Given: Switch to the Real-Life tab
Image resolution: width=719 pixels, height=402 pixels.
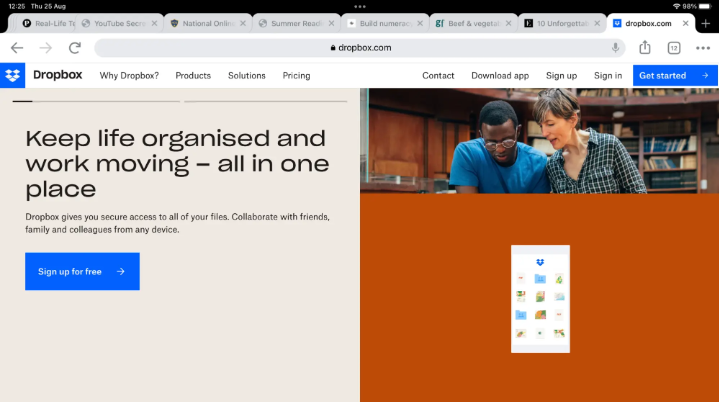Looking at the screenshot, I should point(48,23).
